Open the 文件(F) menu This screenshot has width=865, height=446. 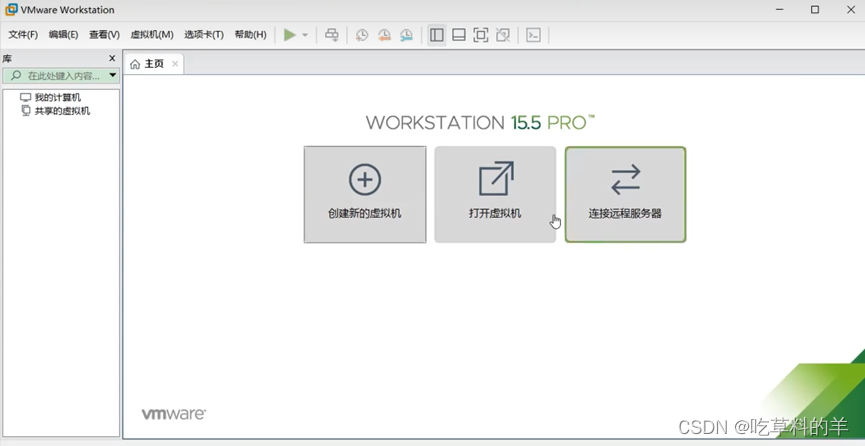coord(23,35)
